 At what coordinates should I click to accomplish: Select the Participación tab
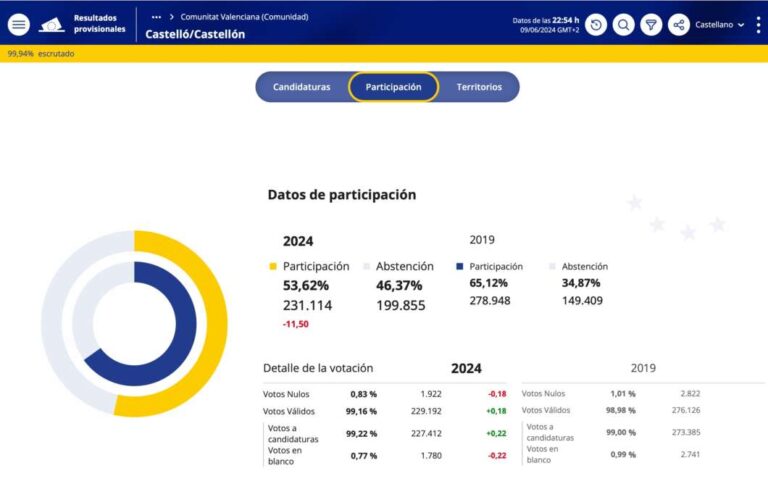[393, 87]
